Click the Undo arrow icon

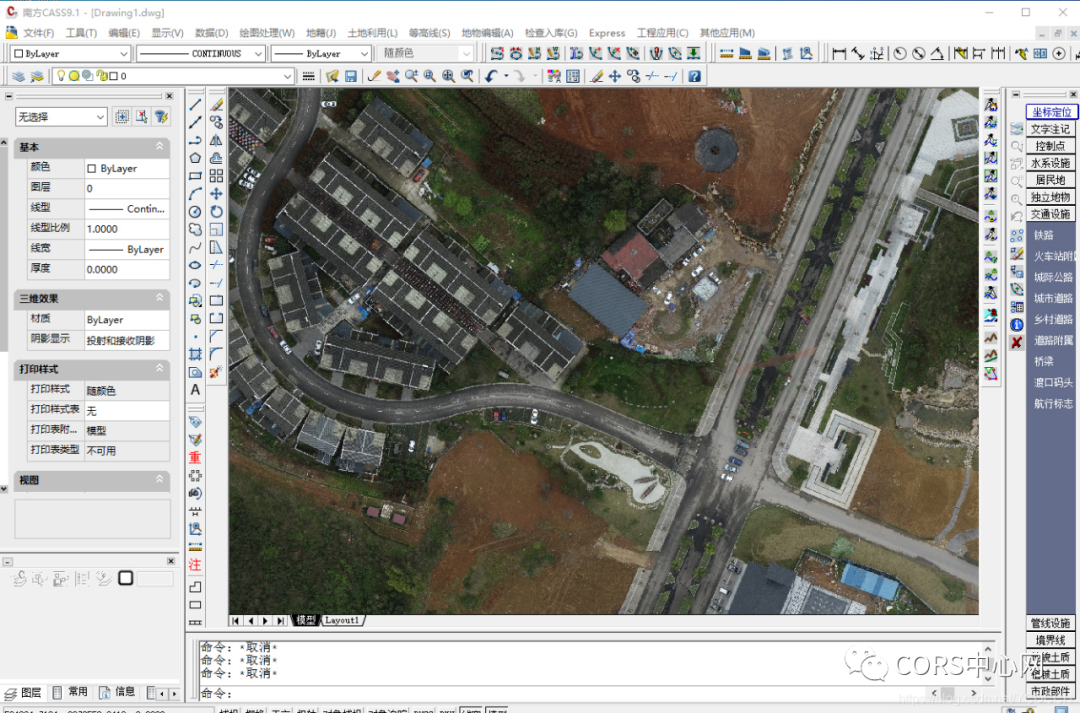tap(490, 76)
